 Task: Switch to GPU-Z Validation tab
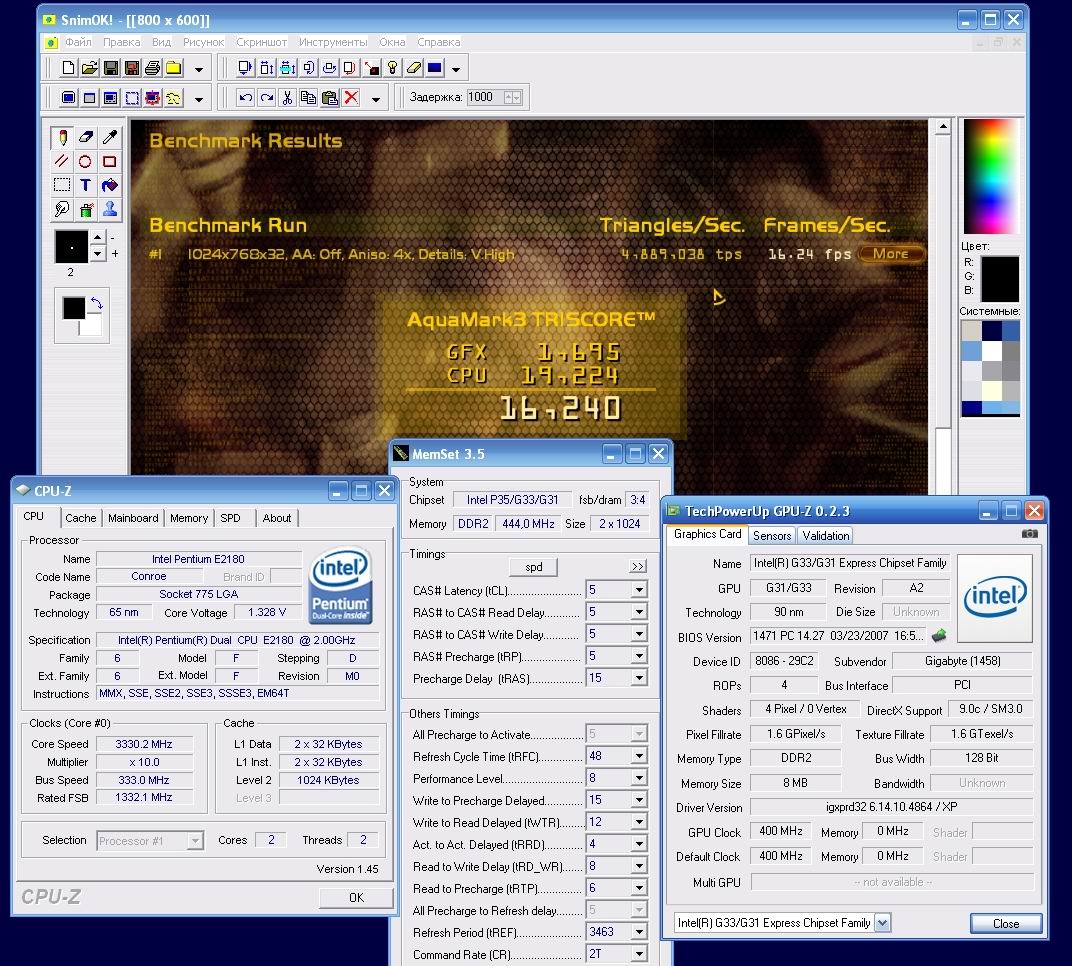(825, 535)
